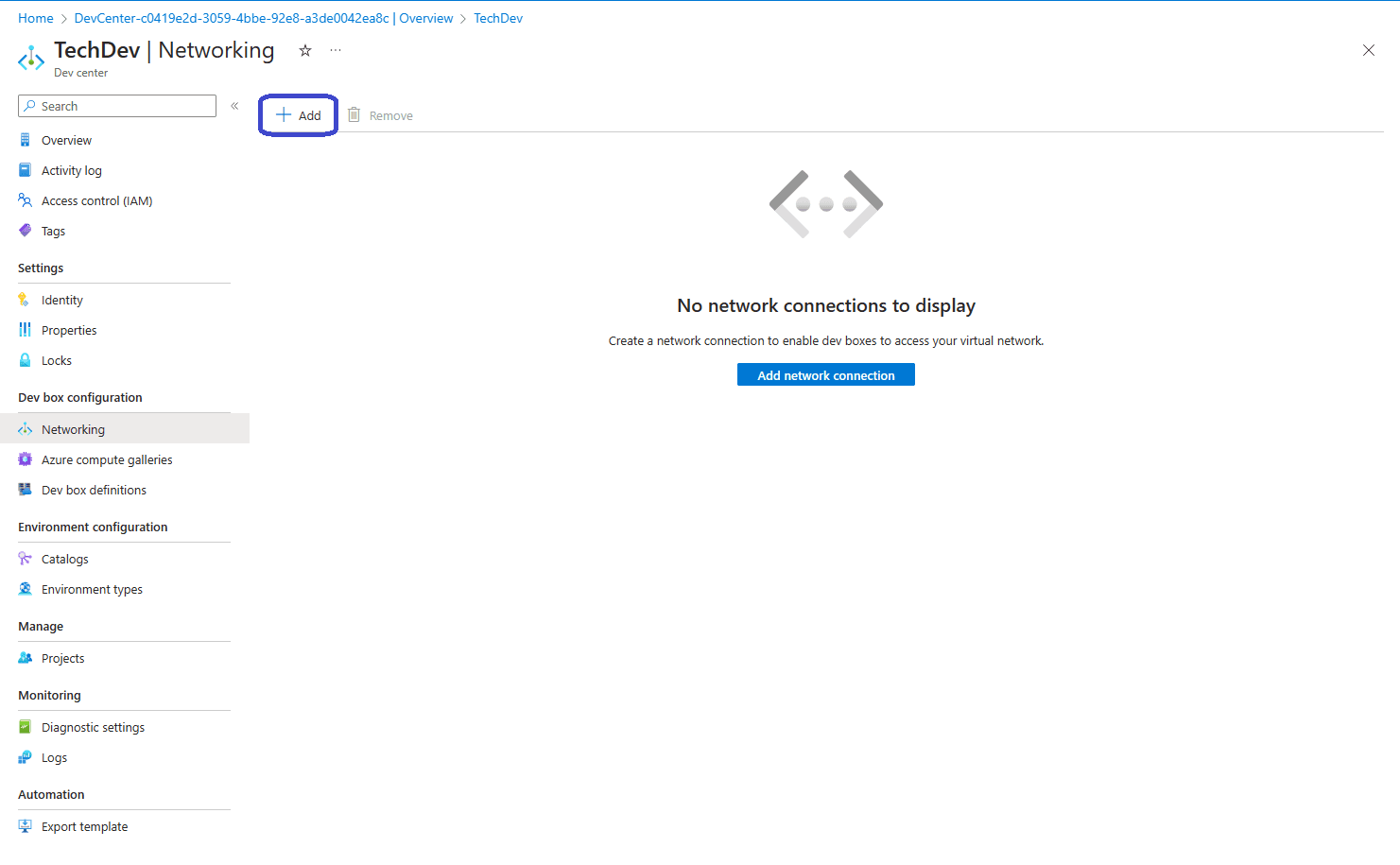Click the Add button in toolbar
Image resolution: width=1400 pixels, height=865 pixels.
(299, 115)
